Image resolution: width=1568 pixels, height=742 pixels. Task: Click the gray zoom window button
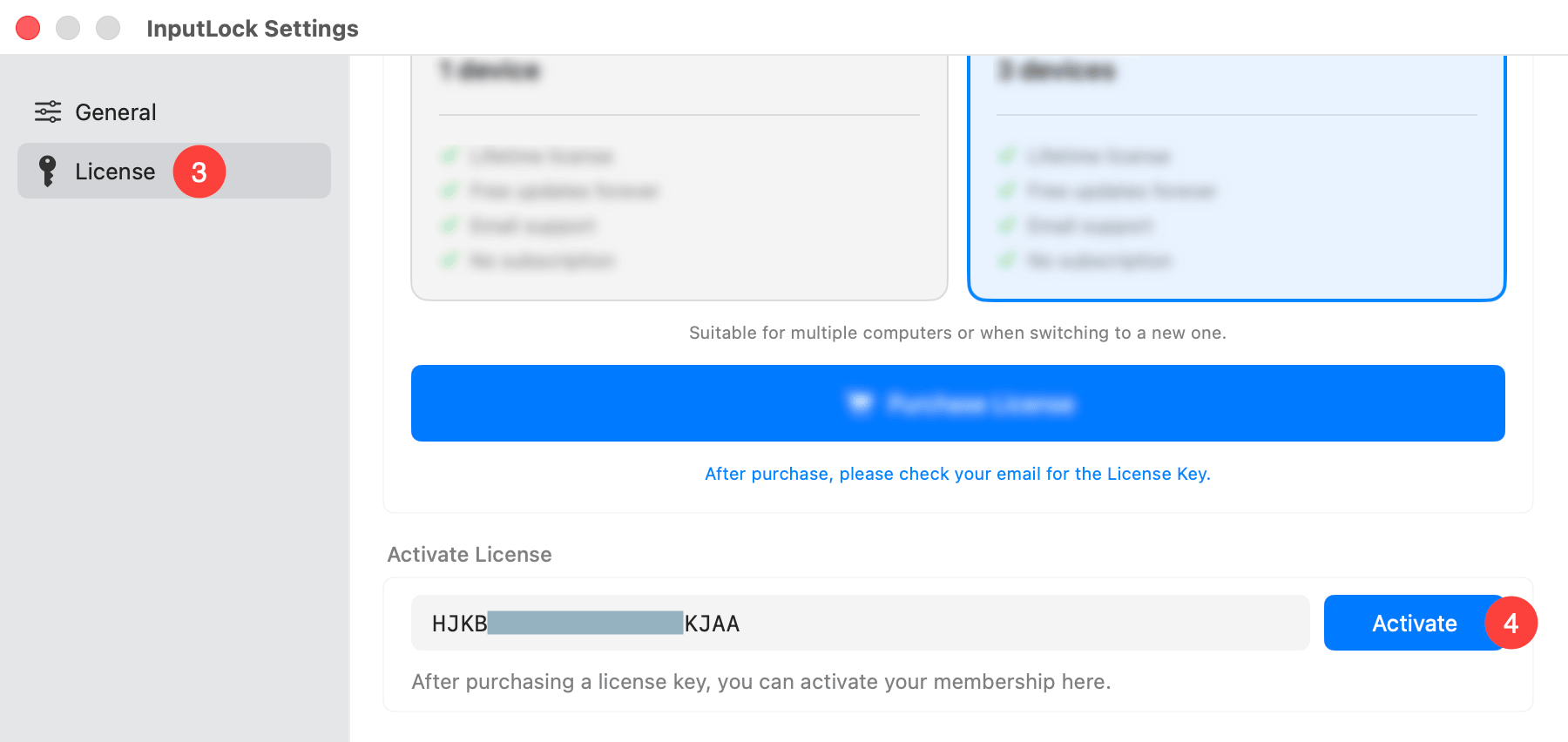108,28
